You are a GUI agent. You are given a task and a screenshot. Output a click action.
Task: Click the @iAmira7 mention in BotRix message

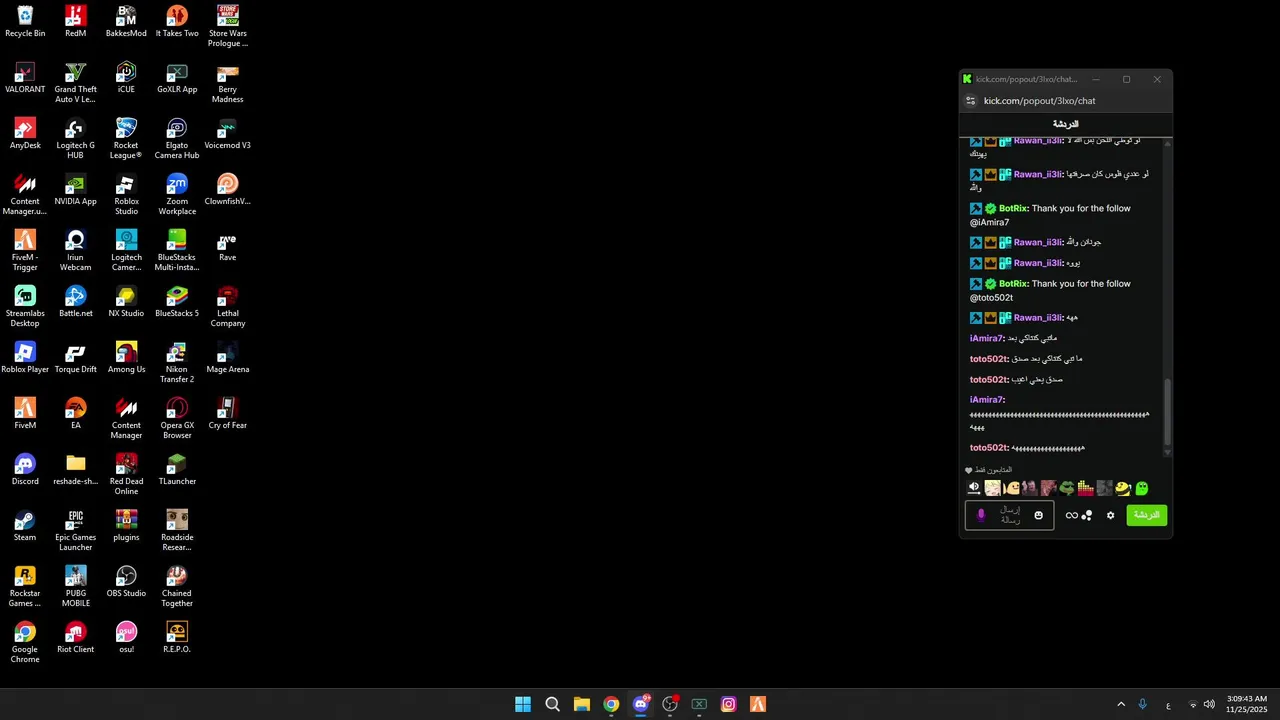(x=989, y=222)
